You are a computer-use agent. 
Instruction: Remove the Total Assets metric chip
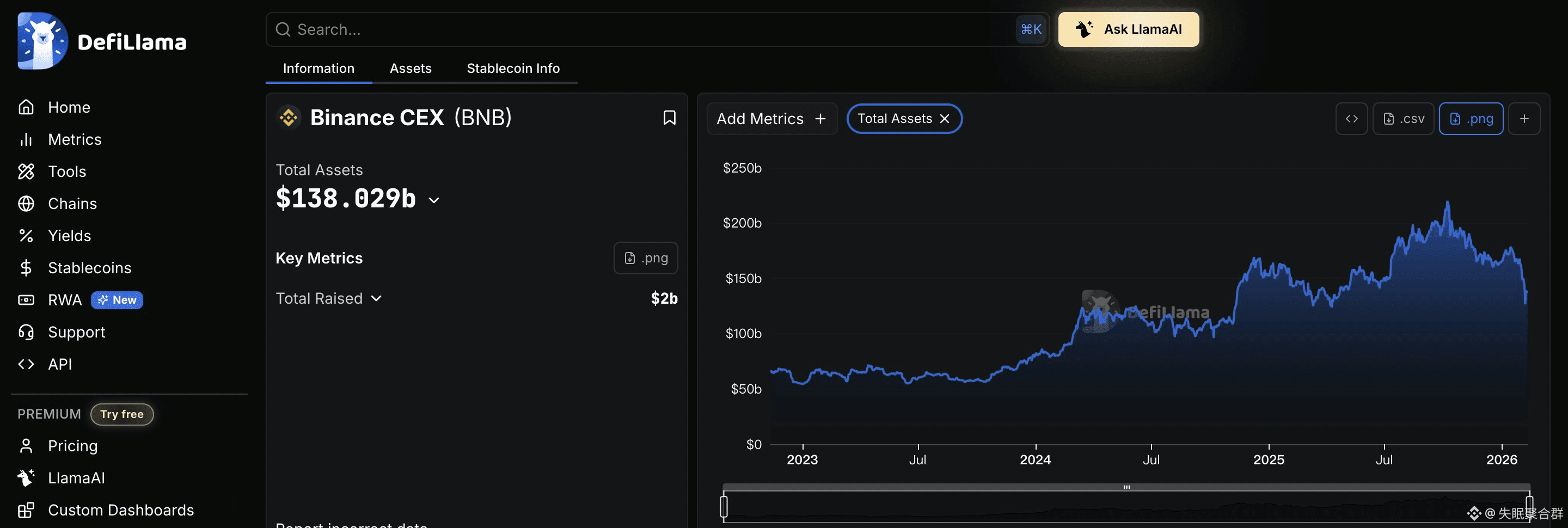click(945, 119)
